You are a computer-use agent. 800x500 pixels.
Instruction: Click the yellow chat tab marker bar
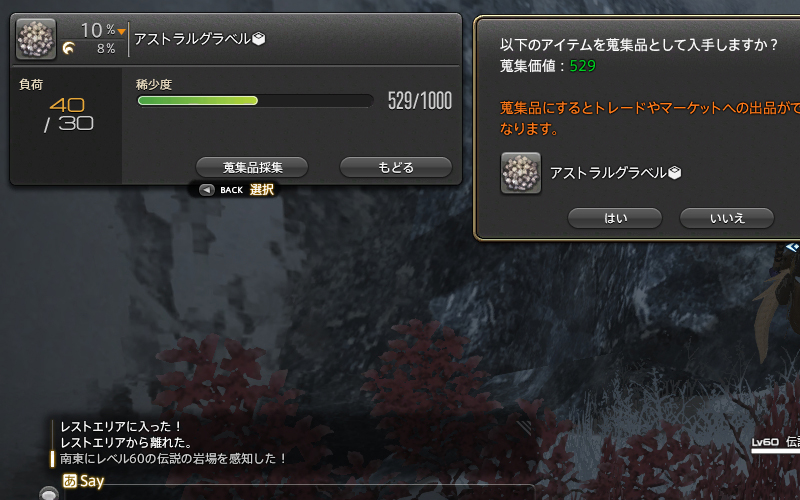click(52, 459)
